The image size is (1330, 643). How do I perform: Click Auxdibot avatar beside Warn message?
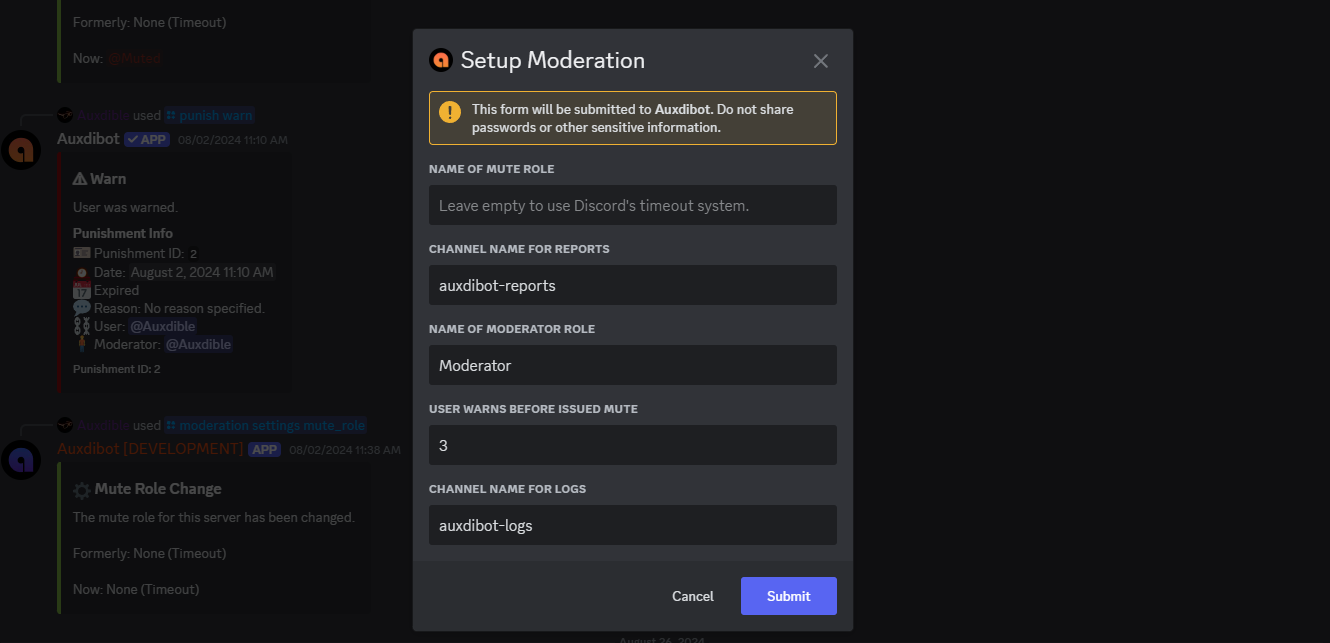(20, 150)
